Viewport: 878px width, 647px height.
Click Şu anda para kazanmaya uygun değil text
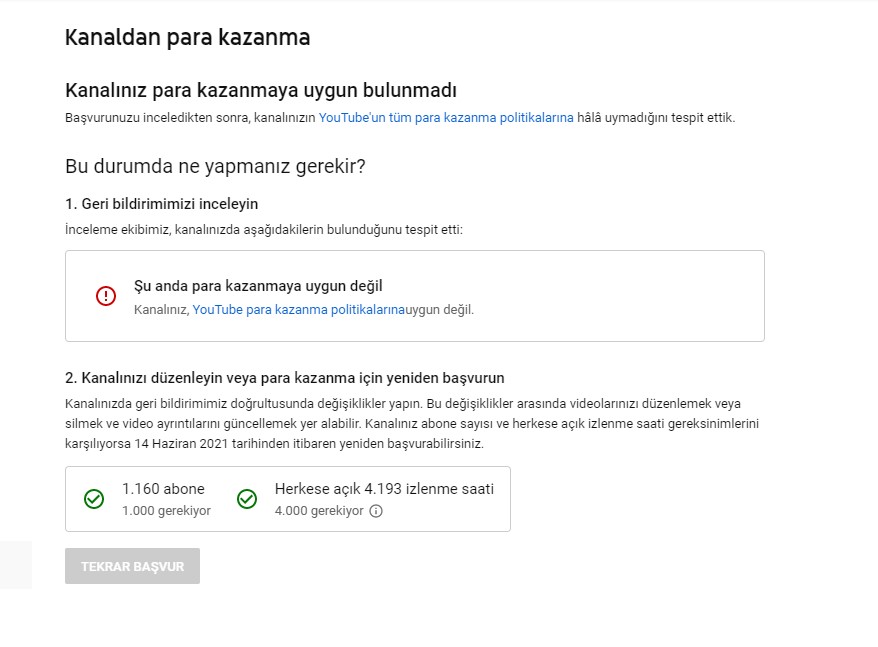258,286
